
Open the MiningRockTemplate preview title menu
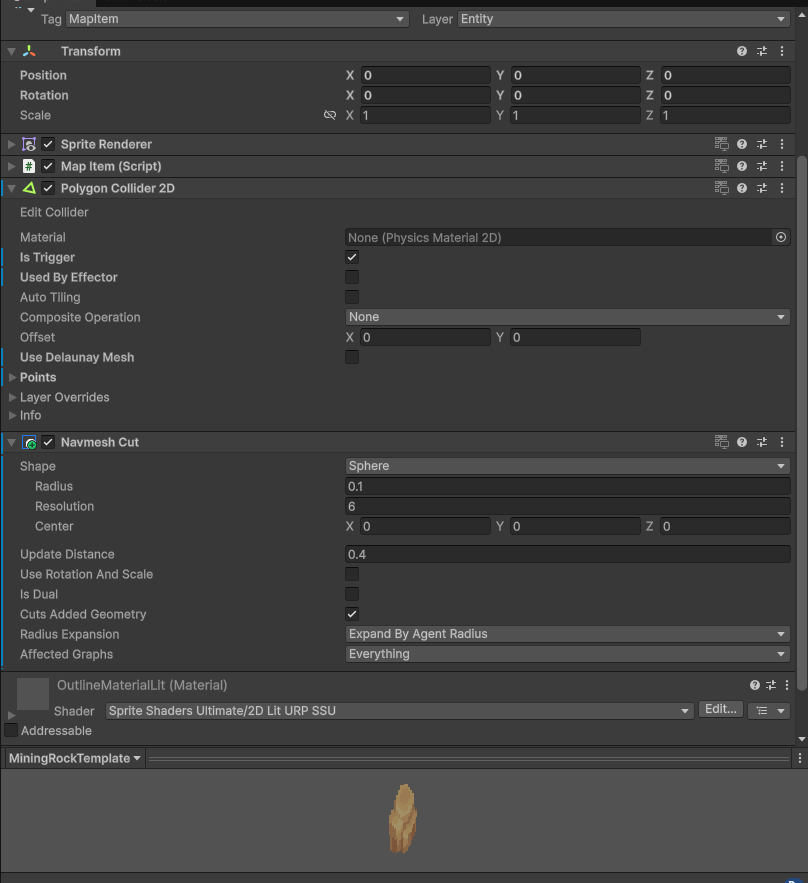[75, 758]
